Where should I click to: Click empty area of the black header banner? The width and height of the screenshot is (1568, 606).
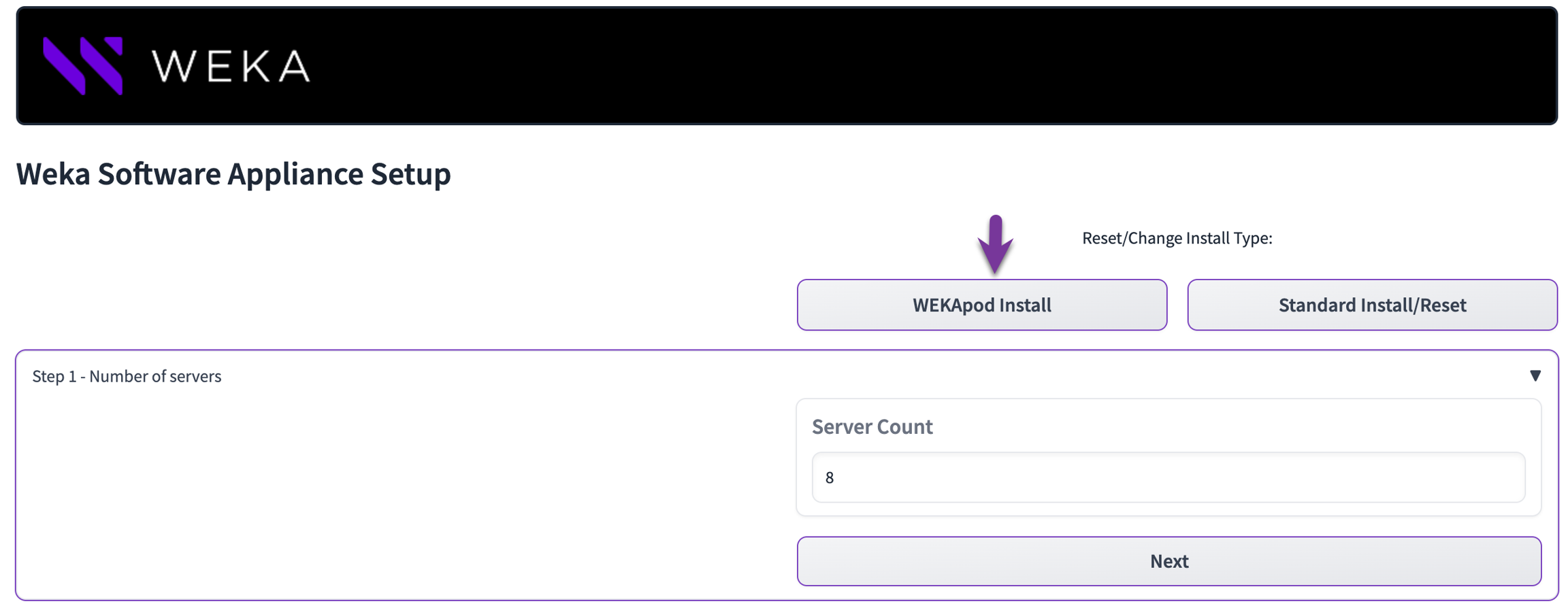[x=817, y=65]
